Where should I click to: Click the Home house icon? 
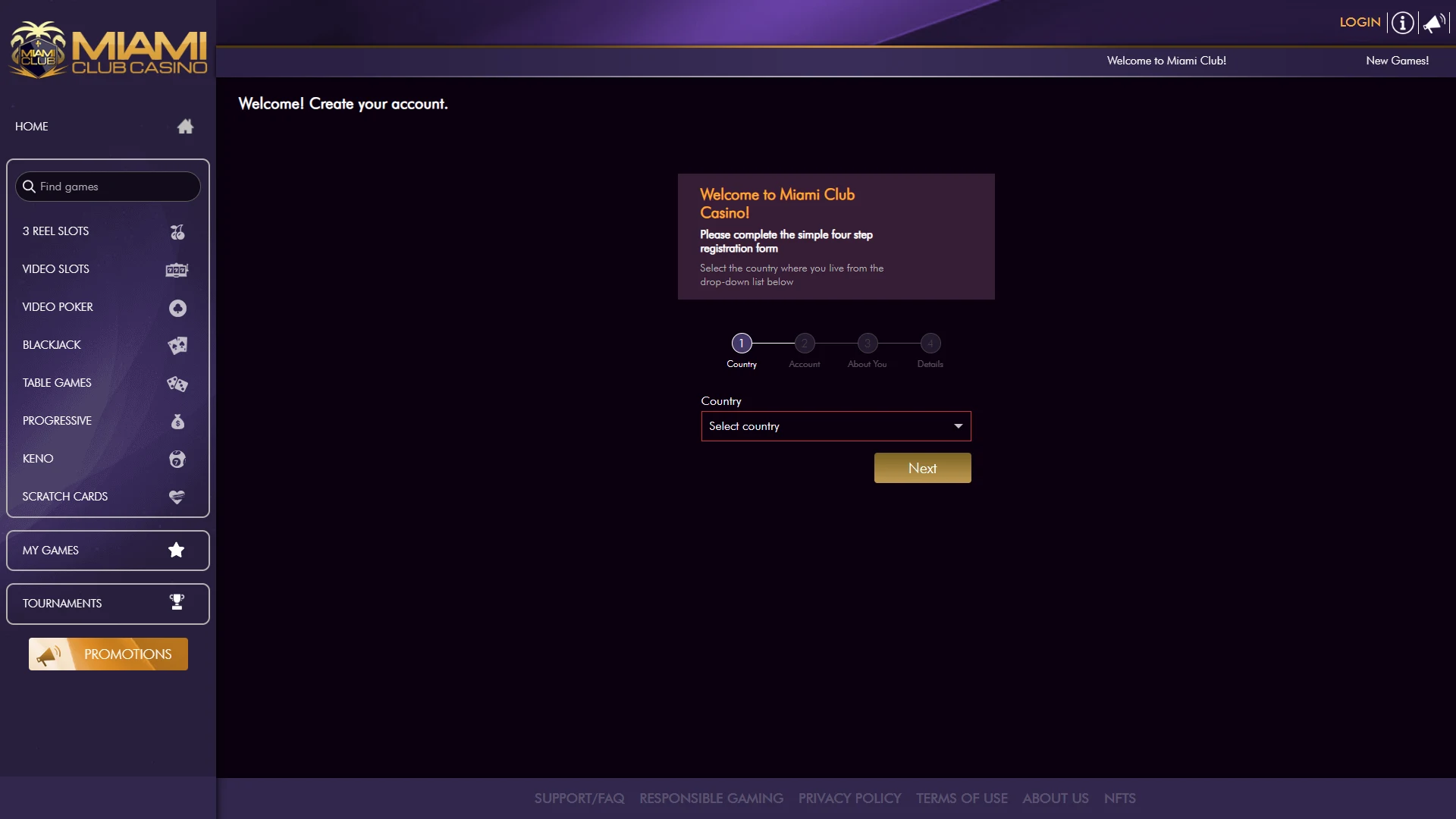pos(185,127)
